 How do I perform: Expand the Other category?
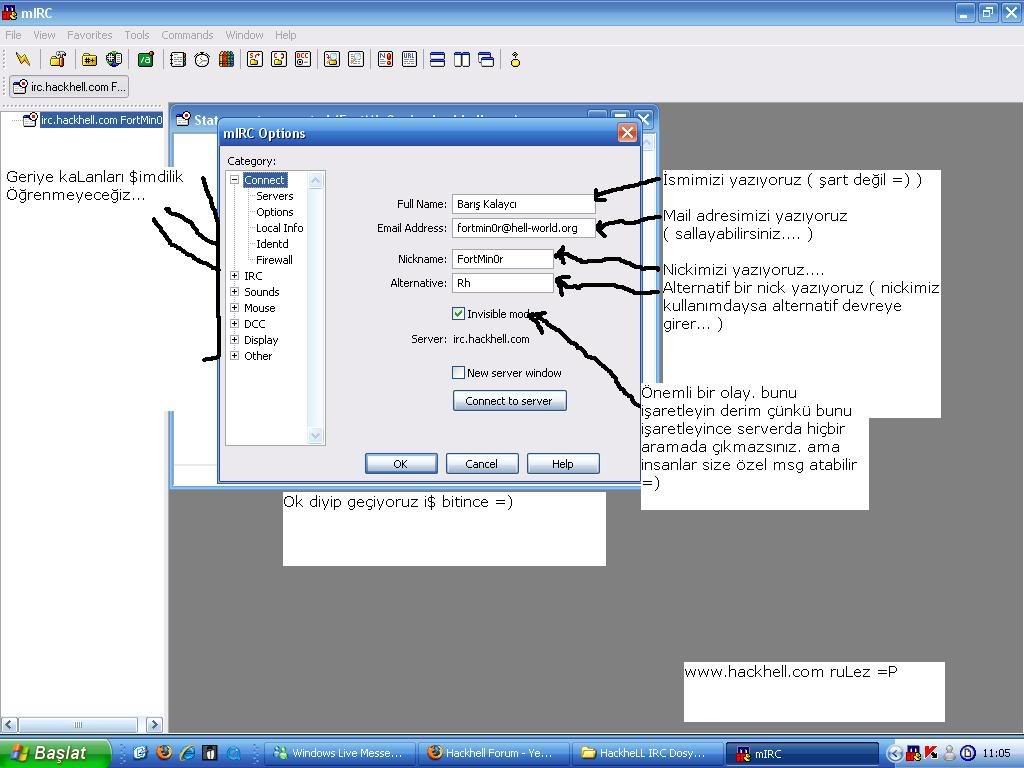coord(234,355)
